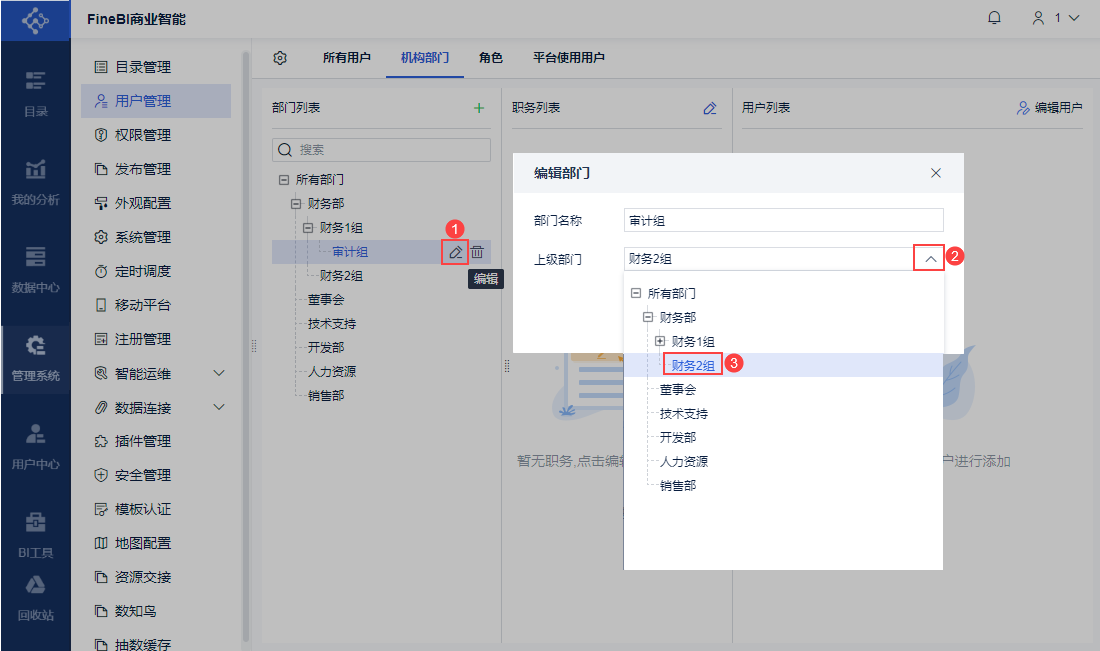Click the left menu vertical scrollbar
This screenshot has width=1100, height=651.
pos(246,347)
